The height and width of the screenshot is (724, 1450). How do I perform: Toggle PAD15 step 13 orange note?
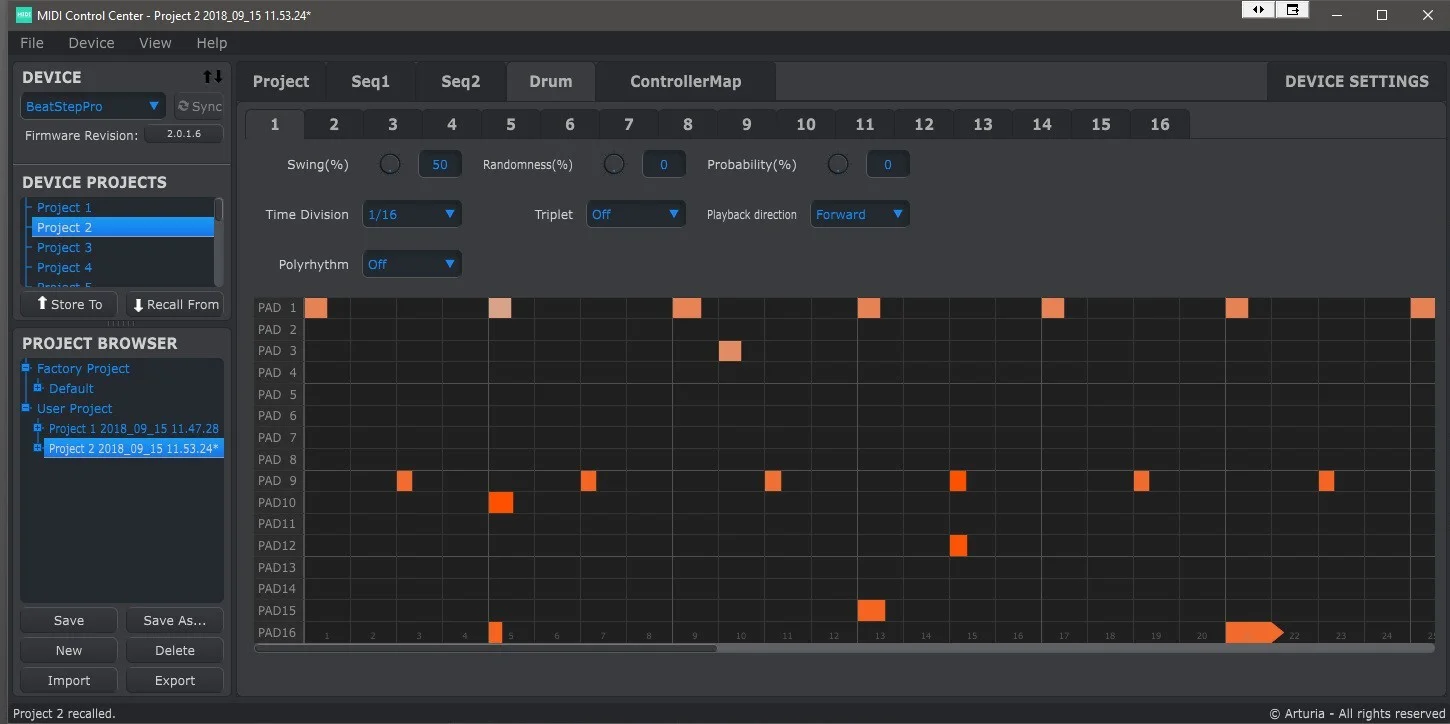(871, 610)
